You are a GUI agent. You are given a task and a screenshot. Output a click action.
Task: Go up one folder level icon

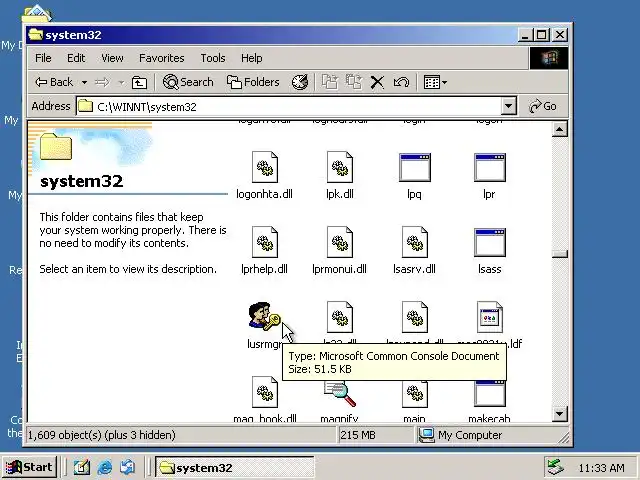(139, 82)
